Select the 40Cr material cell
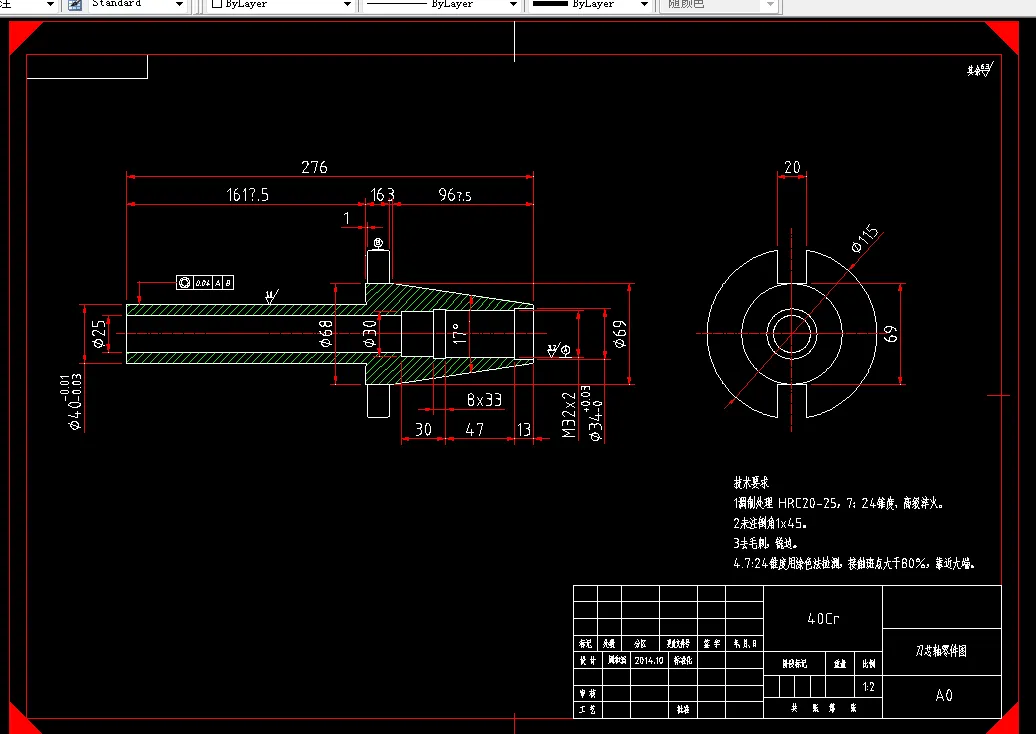The height and width of the screenshot is (734, 1036). tap(823, 619)
